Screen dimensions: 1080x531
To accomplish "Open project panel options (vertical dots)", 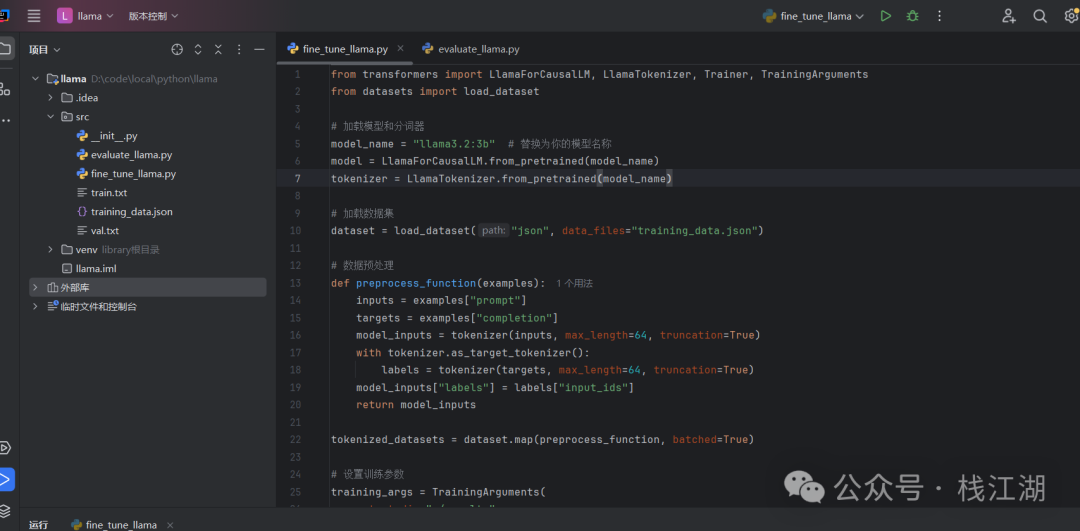I will click(239, 50).
